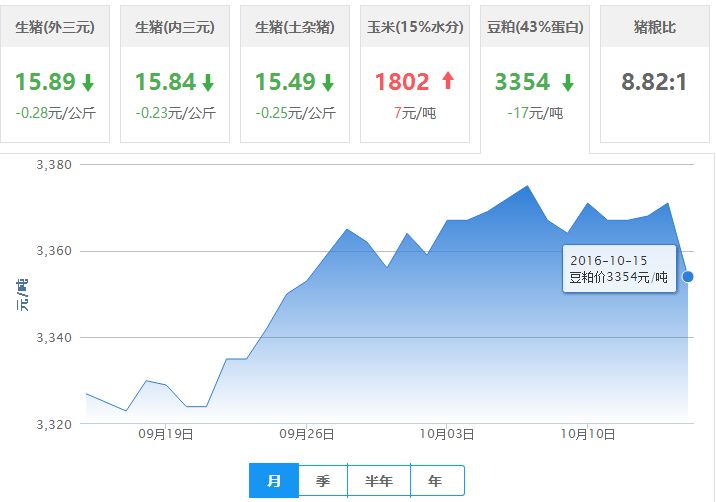The width and height of the screenshot is (716, 502).
Task: Click the 3,320 y-axis label
Action: pyautogui.click(x=54, y=425)
